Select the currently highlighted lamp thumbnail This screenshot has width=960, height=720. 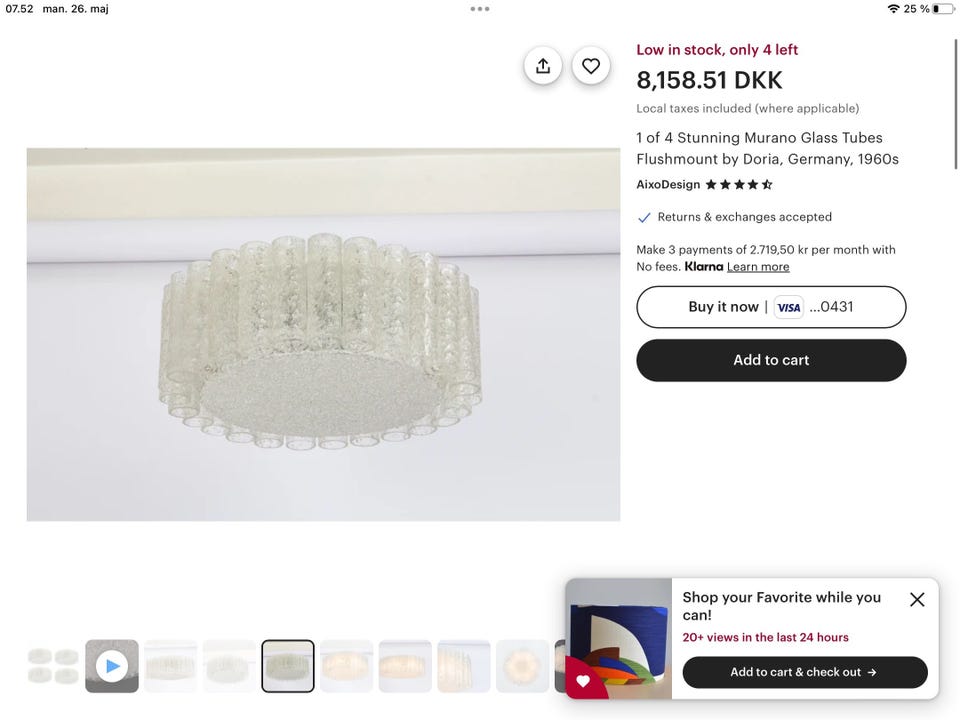pos(288,666)
